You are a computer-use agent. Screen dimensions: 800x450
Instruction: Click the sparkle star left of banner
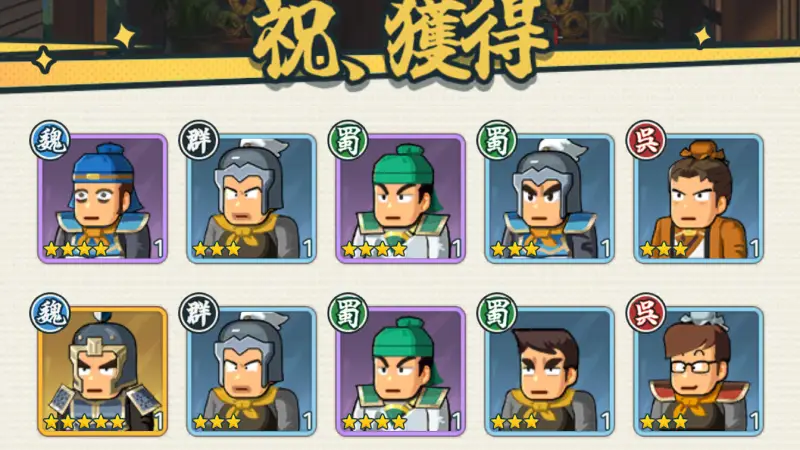(x=123, y=37)
